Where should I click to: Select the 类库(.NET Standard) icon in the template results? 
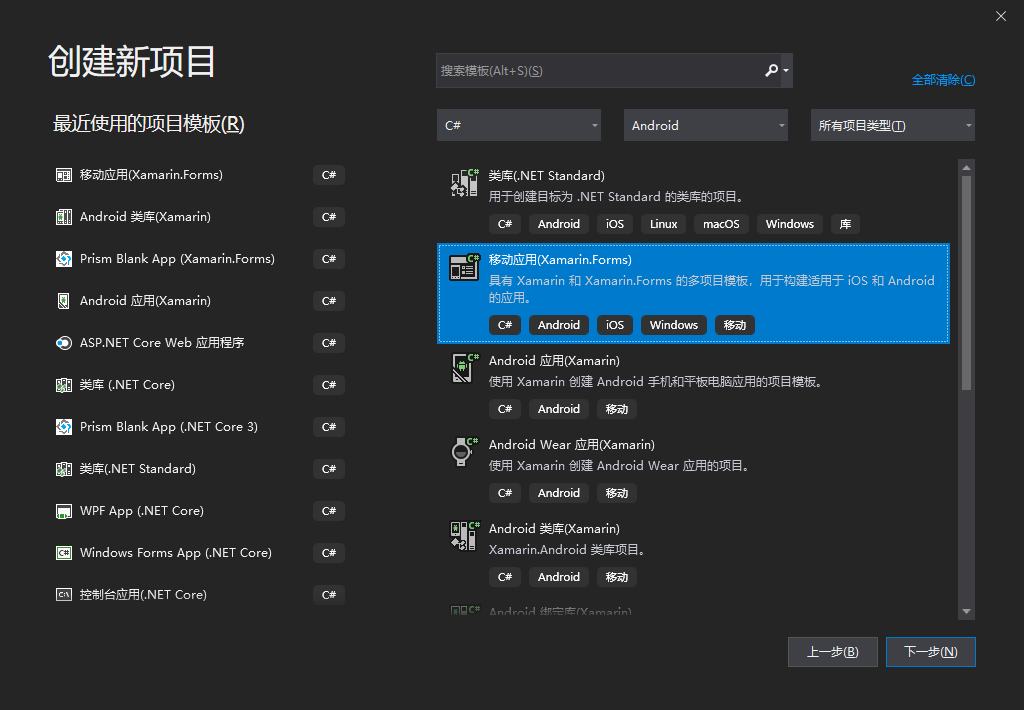[x=464, y=182]
